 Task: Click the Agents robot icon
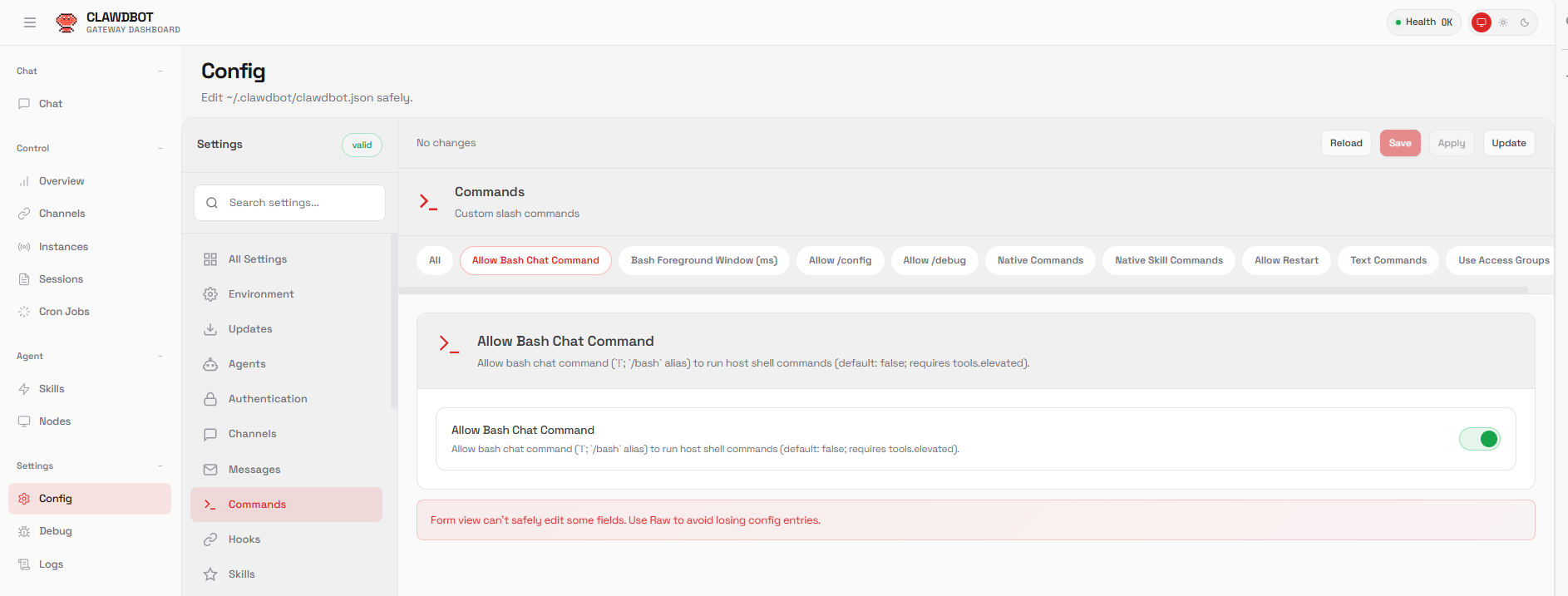click(x=210, y=364)
